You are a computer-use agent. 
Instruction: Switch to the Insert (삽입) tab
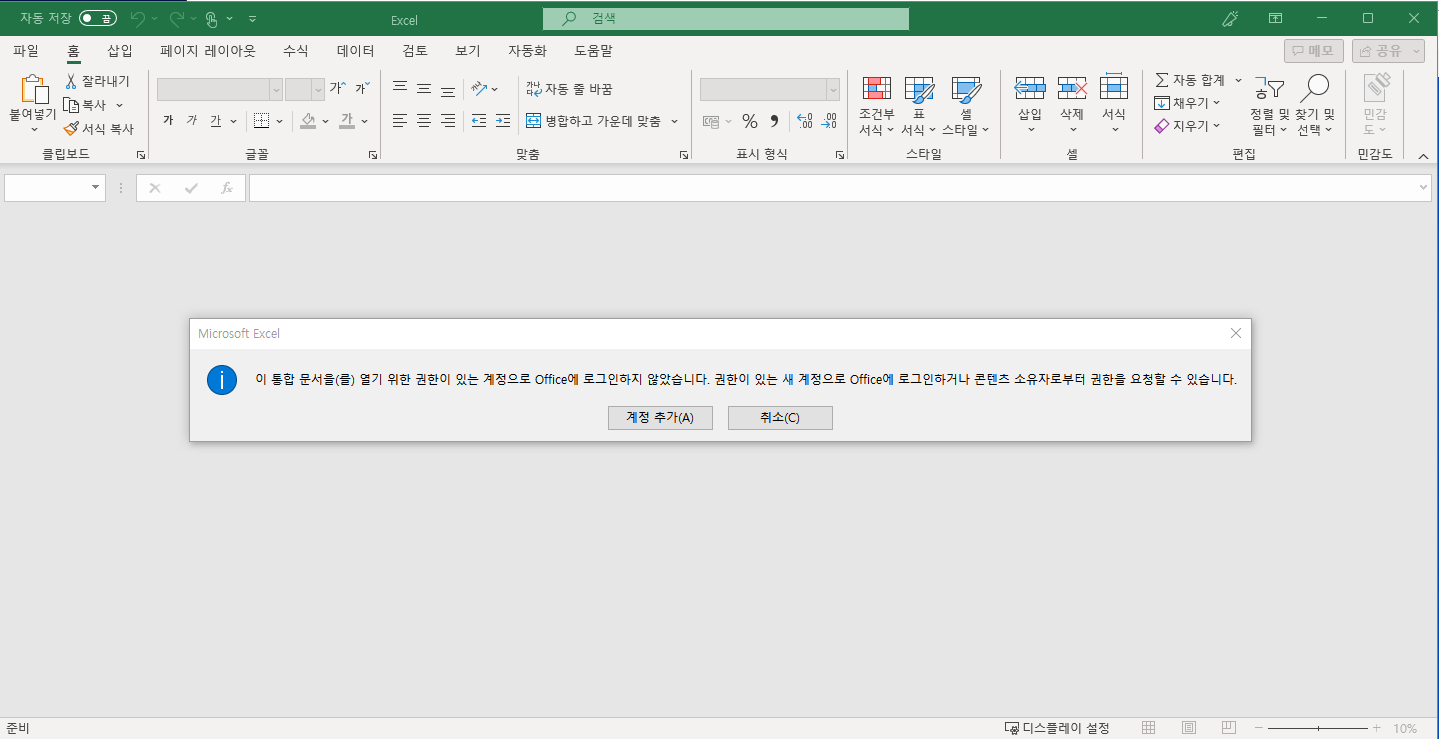pos(120,50)
